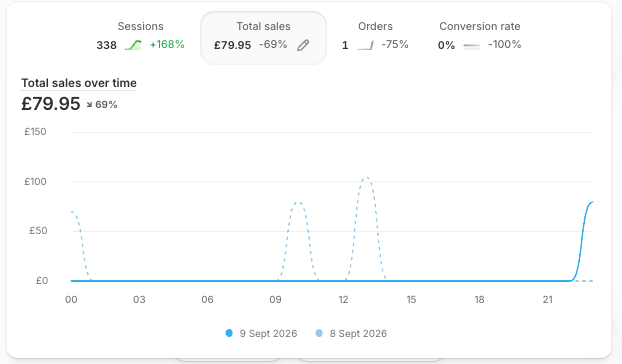Click the 338 sessions count
Image resolution: width=622 pixels, height=364 pixels.
[106, 45]
